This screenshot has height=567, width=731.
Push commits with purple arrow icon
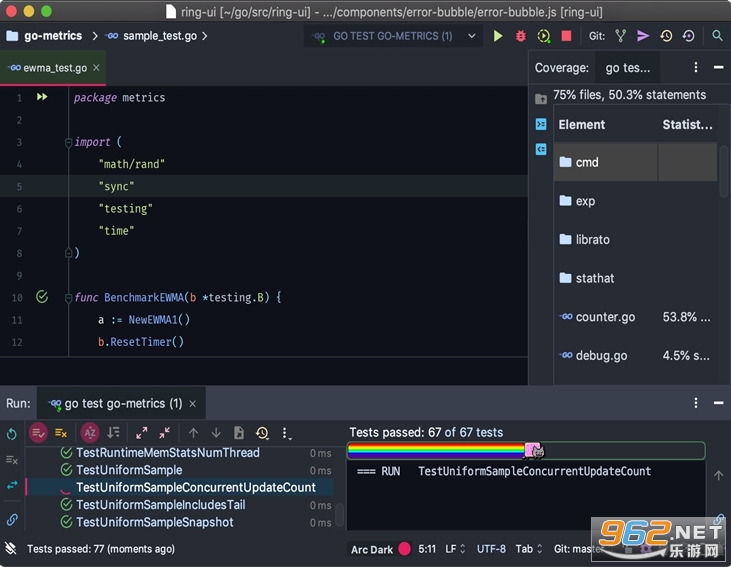[x=643, y=36]
